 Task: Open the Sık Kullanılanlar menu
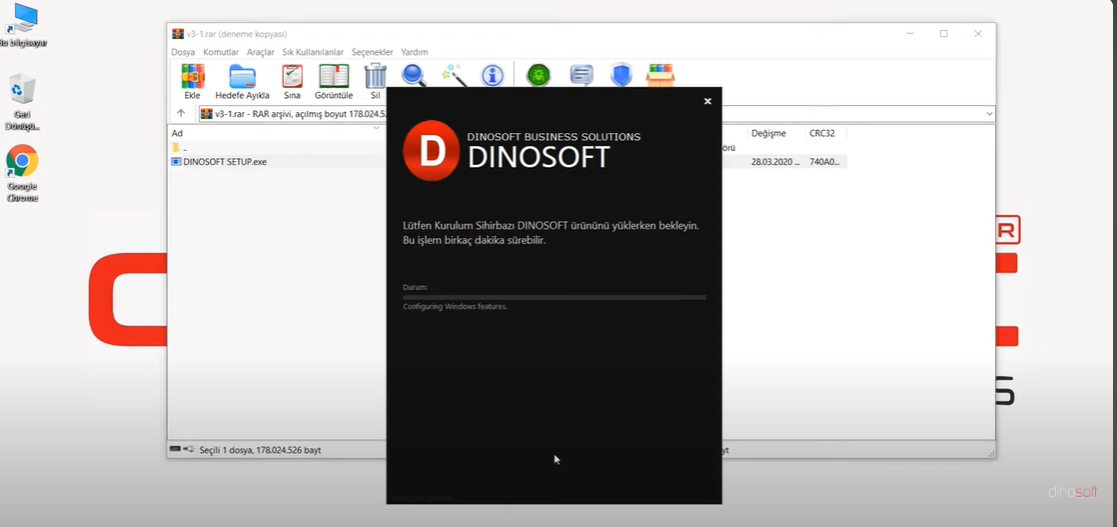(x=313, y=52)
